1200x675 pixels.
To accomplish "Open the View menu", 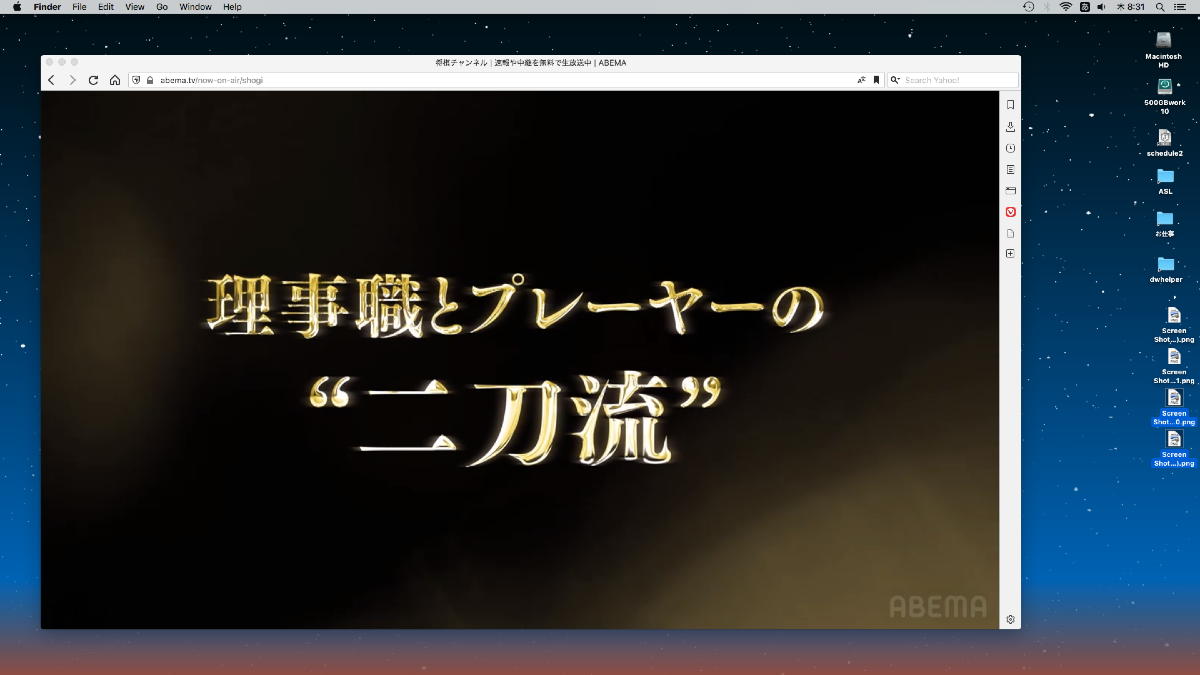I will [135, 7].
